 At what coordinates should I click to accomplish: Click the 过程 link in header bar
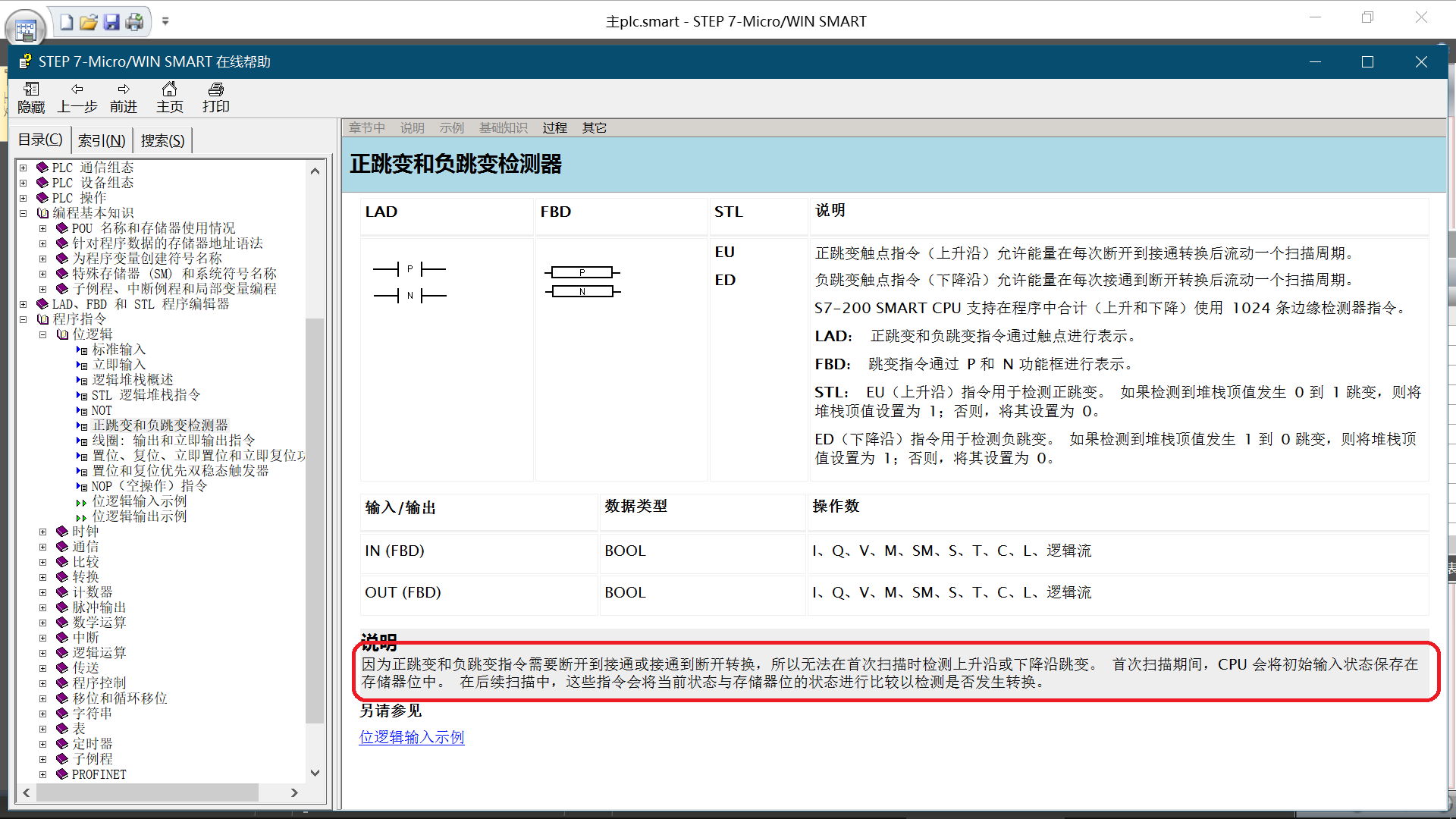[x=554, y=127]
